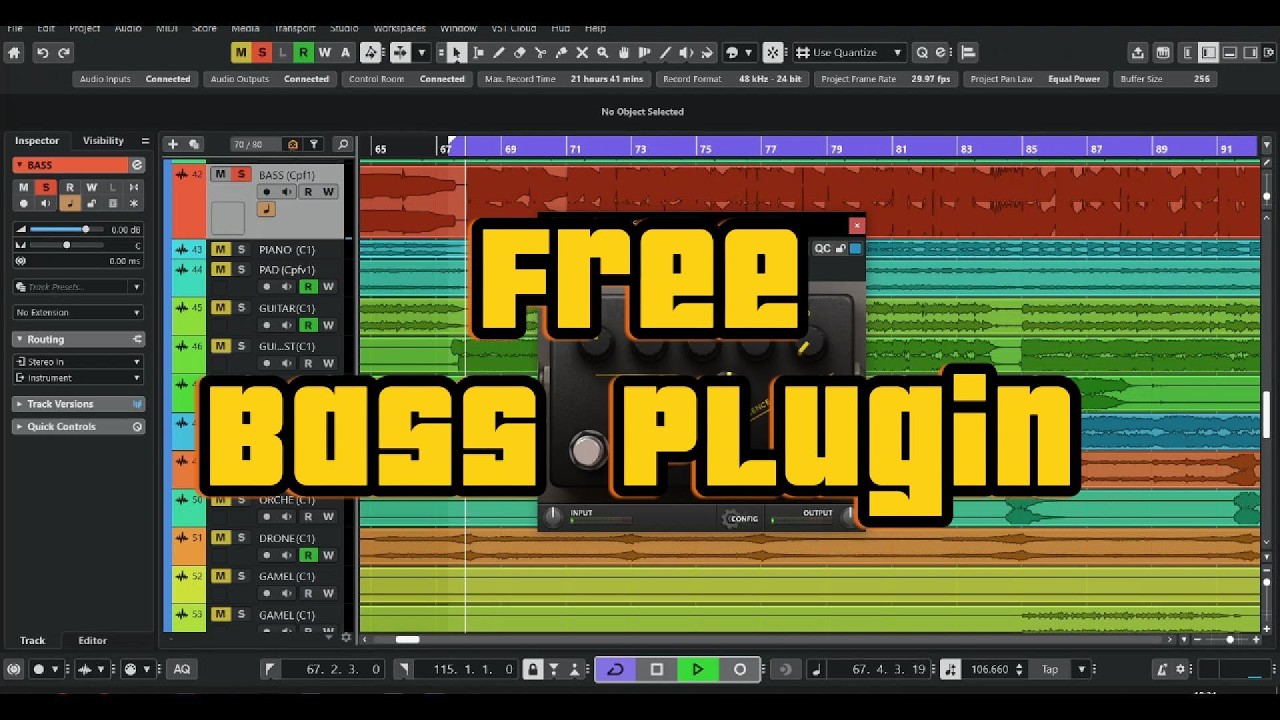Click the Record button in transport
The width and height of the screenshot is (1280, 720).
coord(740,670)
